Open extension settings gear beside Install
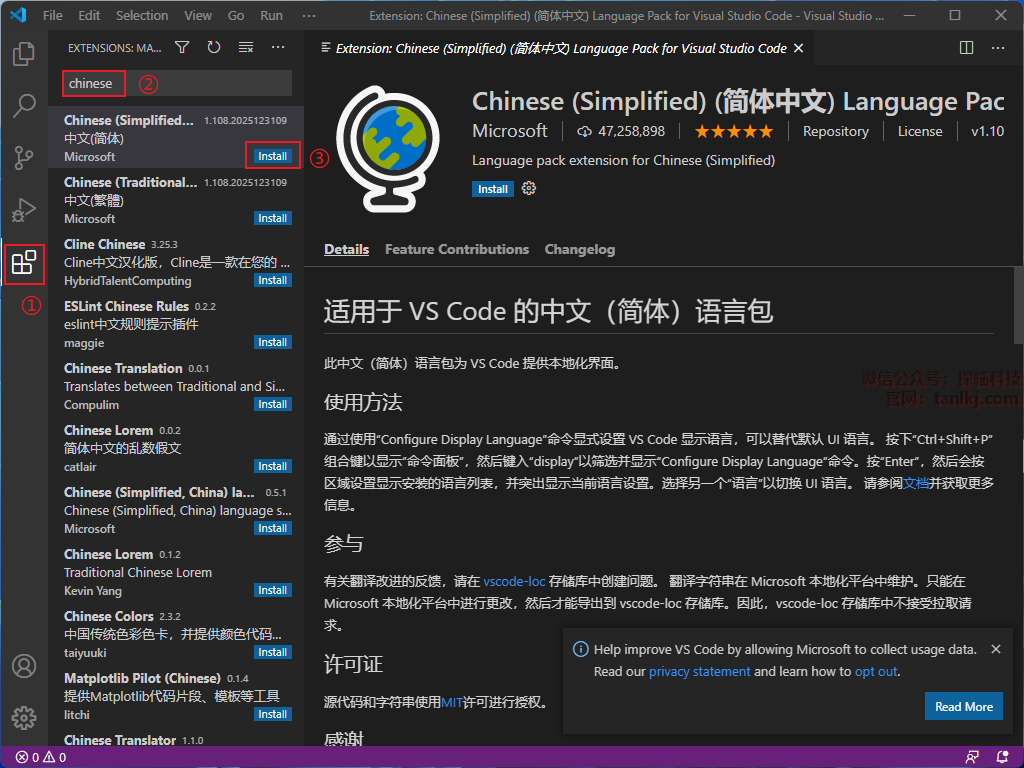Screen dimensions: 1024x768 tap(529, 189)
